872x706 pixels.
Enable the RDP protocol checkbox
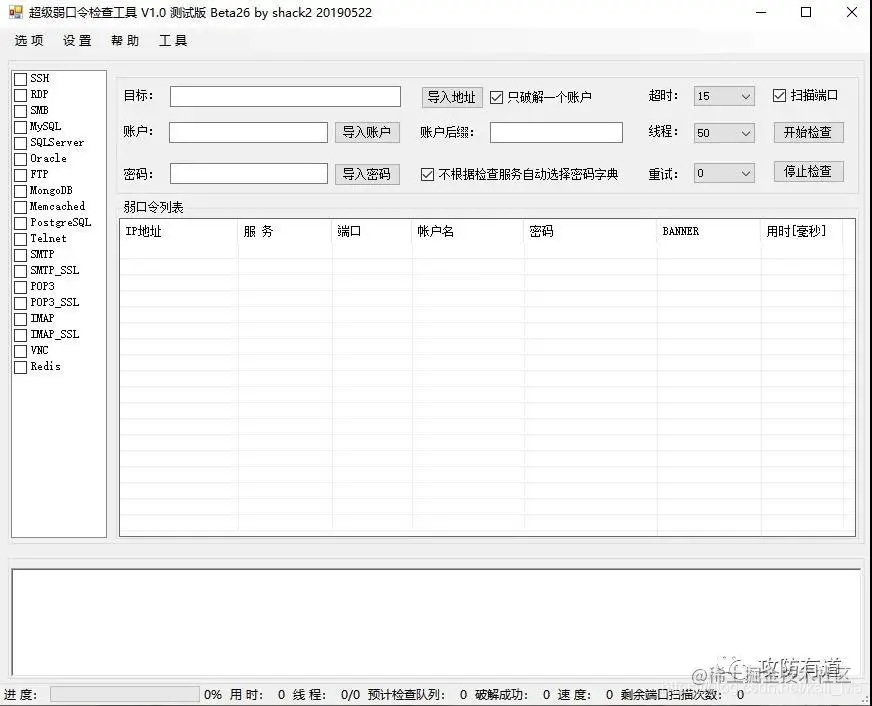(x=20, y=94)
